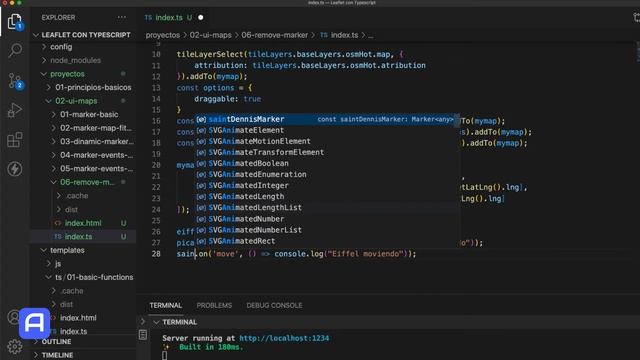Expand the 01-marker-basic folder
The width and height of the screenshot is (640, 360).
tap(83, 114)
